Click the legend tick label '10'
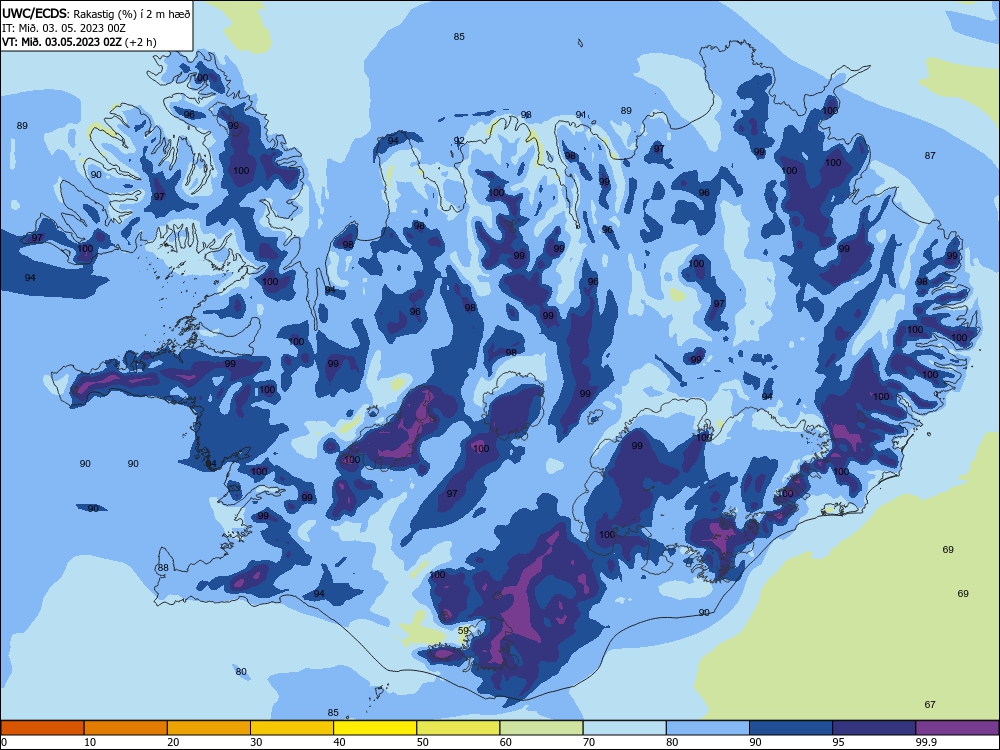Image resolution: width=1000 pixels, height=750 pixels. (x=90, y=742)
